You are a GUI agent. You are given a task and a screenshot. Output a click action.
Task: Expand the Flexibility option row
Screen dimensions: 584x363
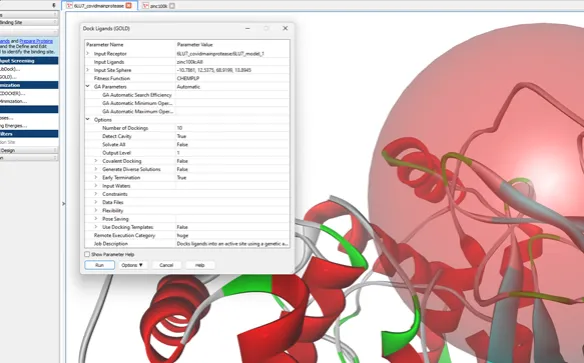click(x=96, y=210)
